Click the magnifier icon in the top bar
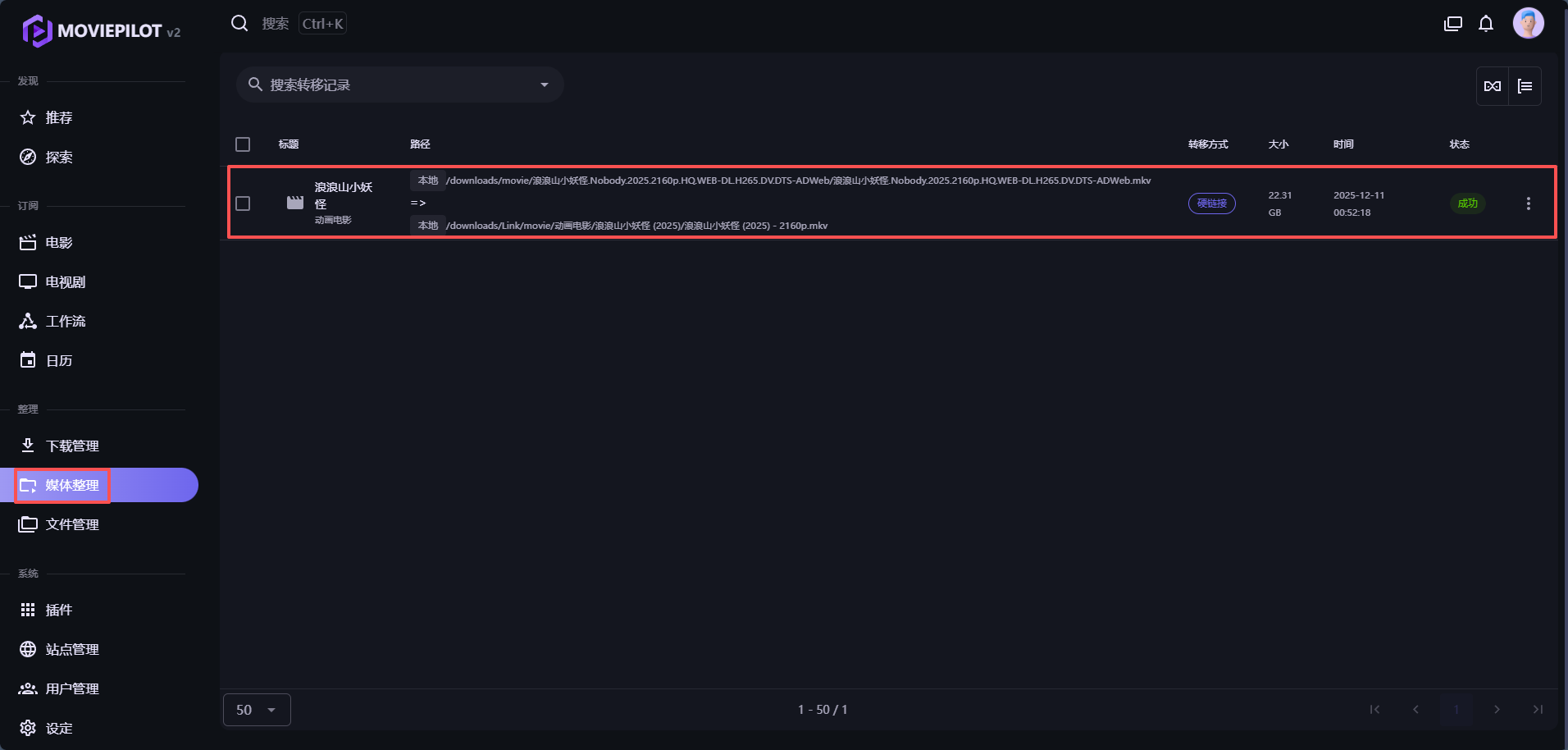 [239, 24]
